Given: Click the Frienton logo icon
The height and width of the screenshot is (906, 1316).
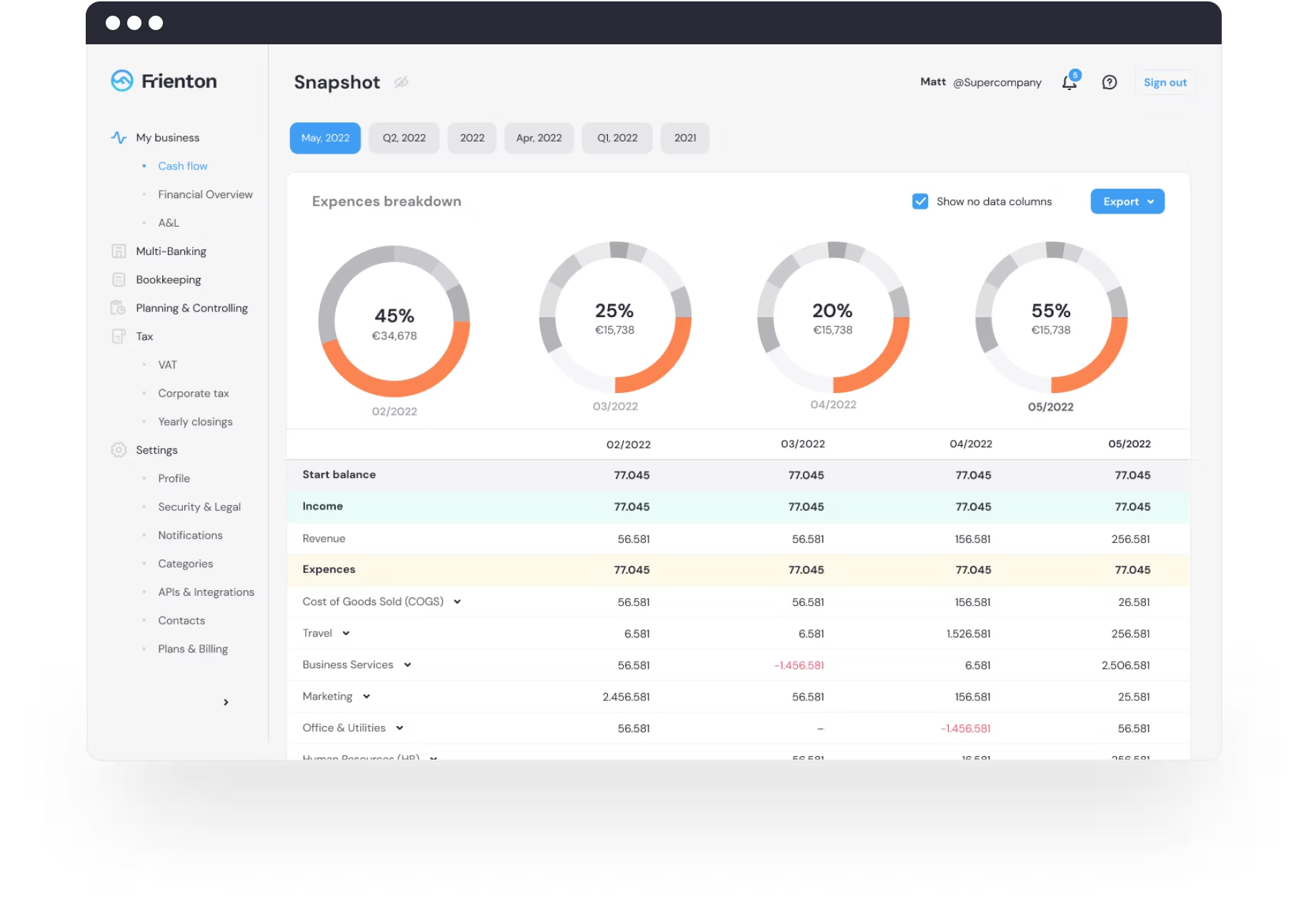Looking at the screenshot, I should (x=122, y=81).
